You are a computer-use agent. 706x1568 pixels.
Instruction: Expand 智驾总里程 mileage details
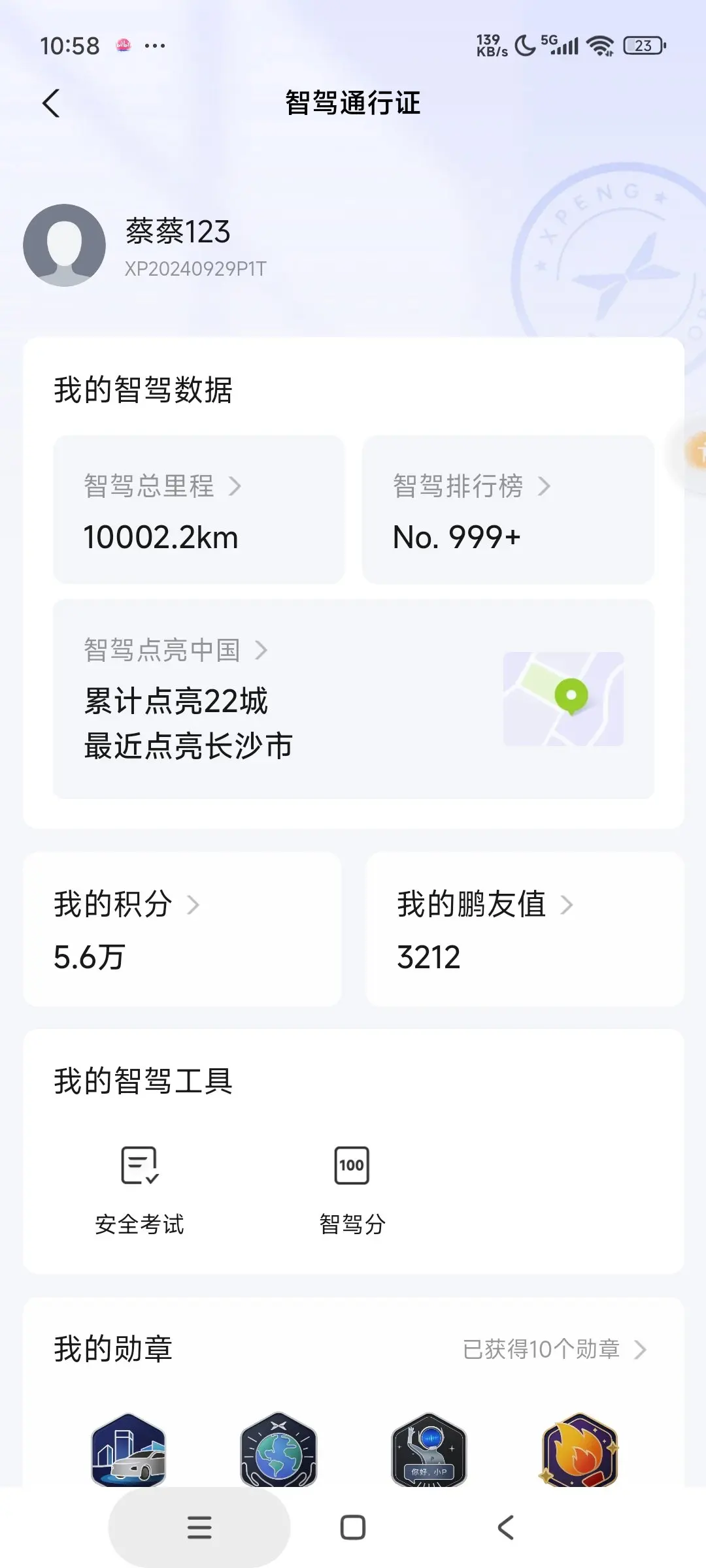pyautogui.click(x=199, y=510)
